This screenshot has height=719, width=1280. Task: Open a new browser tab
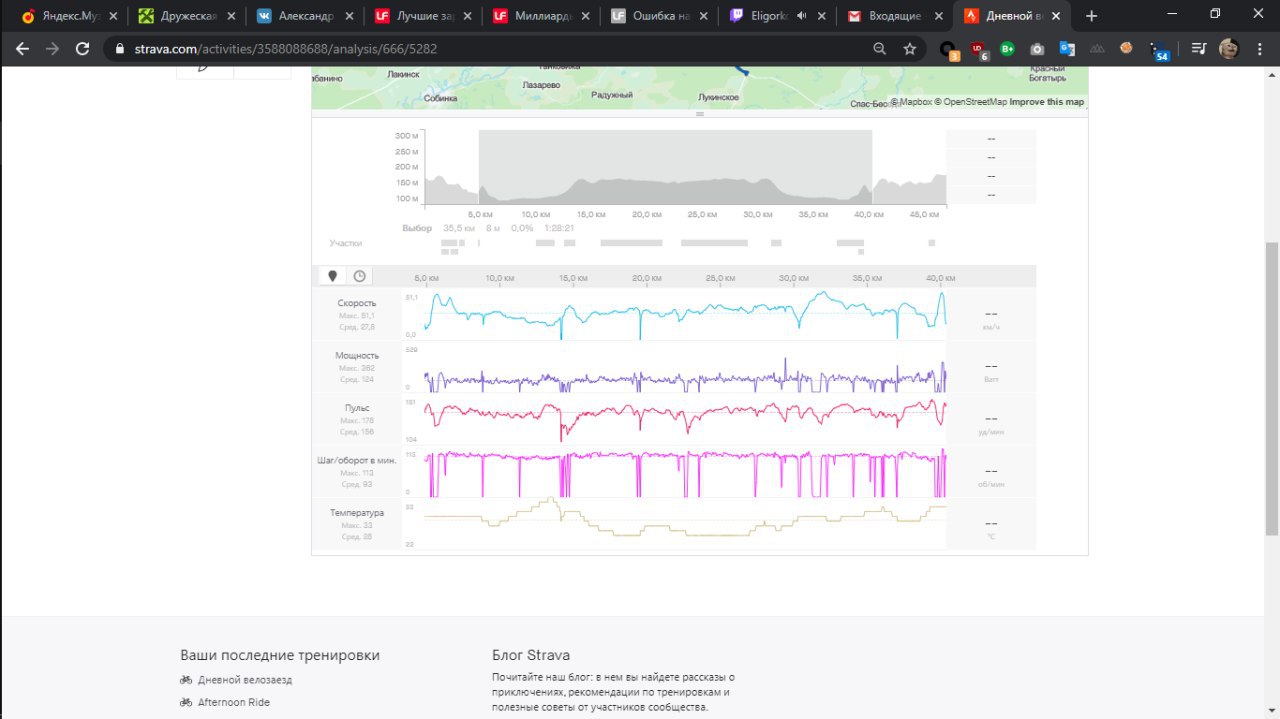pyautogui.click(x=1091, y=16)
